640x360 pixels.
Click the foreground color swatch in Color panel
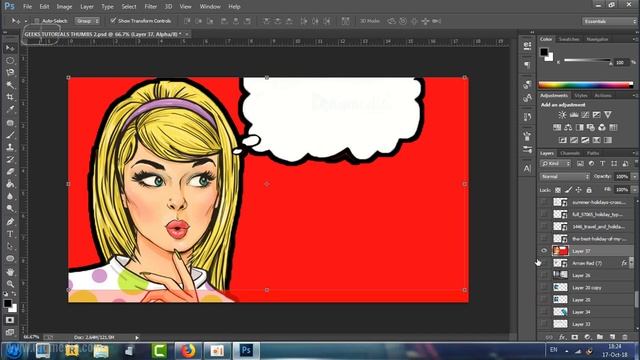[x=544, y=52]
